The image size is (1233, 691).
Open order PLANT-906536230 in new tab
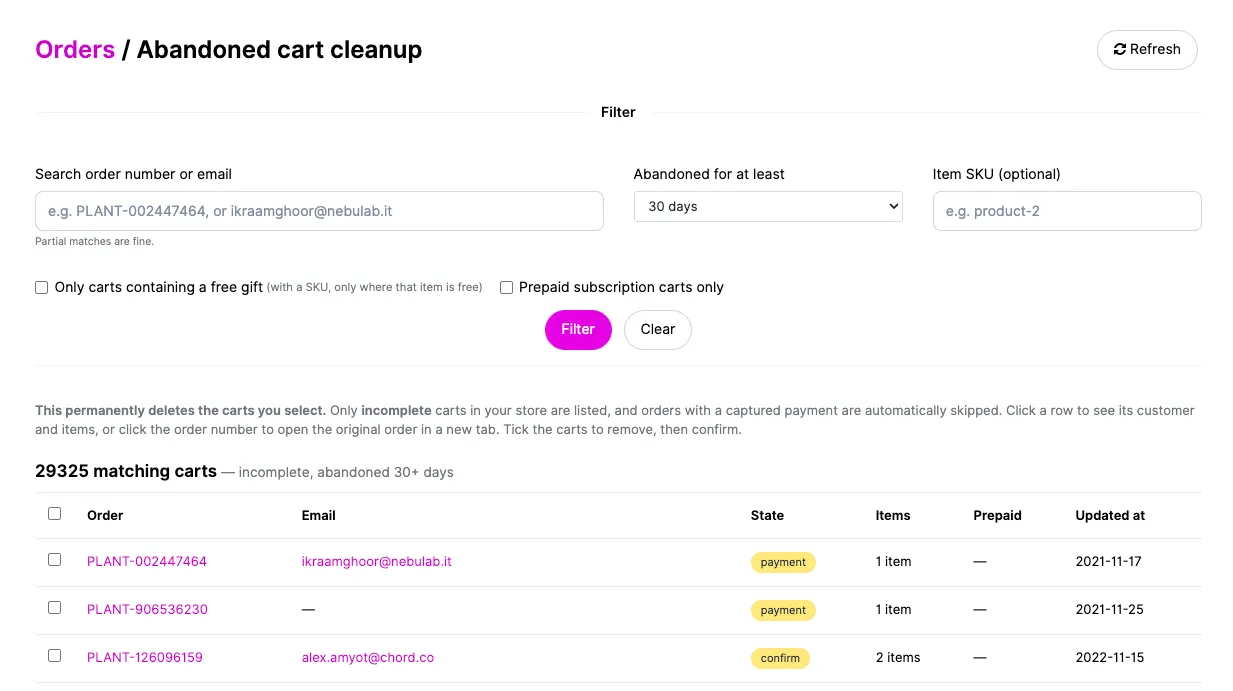pyautogui.click(x=147, y=610)
